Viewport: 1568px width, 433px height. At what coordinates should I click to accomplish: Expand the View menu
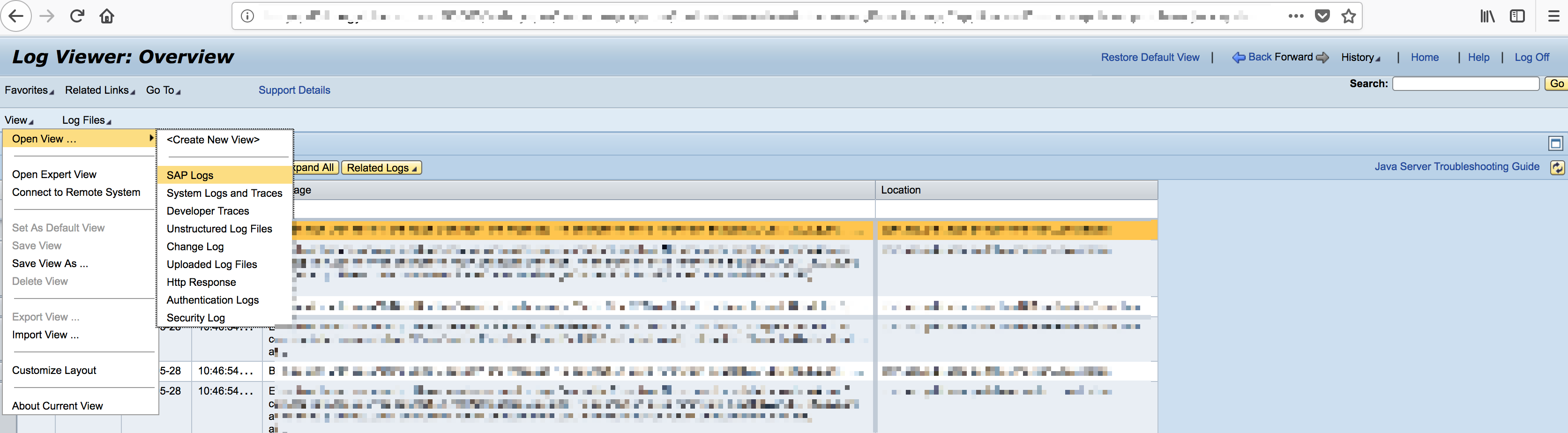[19, 120]
